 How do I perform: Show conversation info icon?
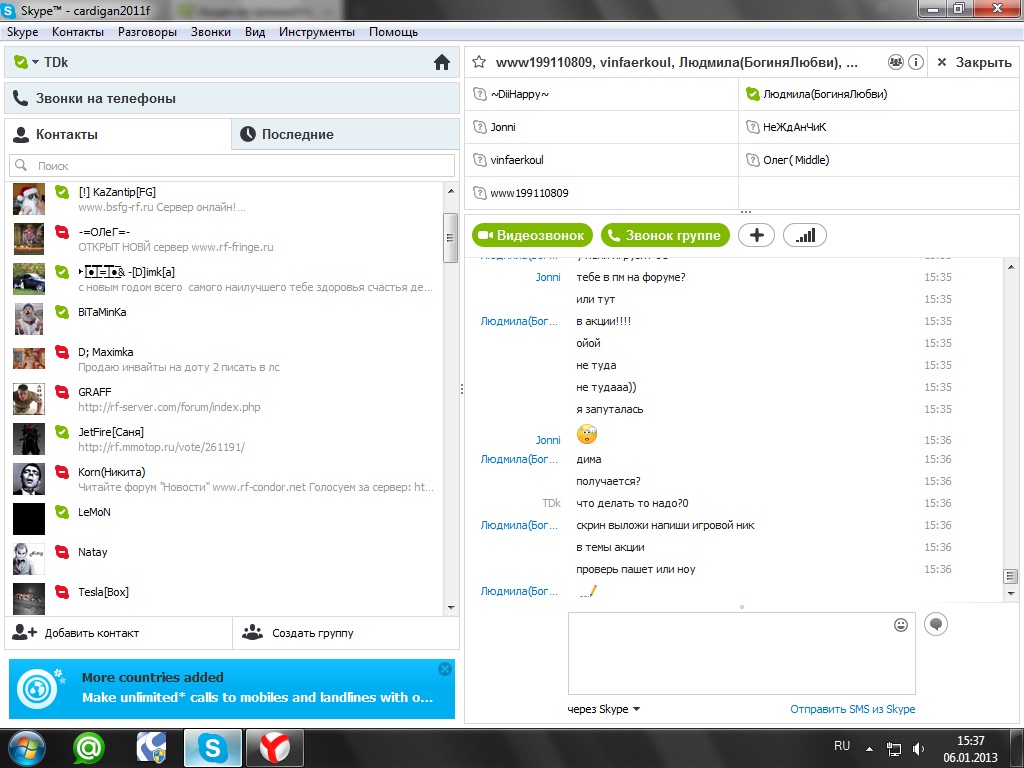click(916, 62)
